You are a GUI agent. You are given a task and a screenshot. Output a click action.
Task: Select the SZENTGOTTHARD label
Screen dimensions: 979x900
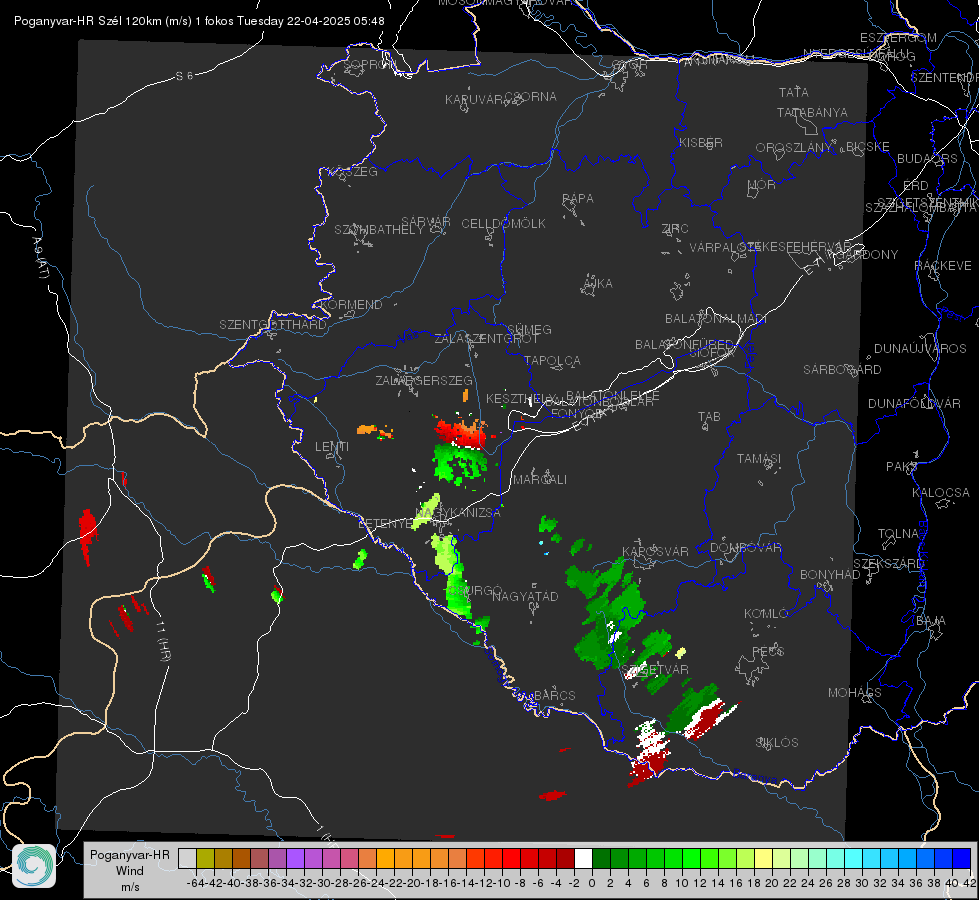[273, 325]
